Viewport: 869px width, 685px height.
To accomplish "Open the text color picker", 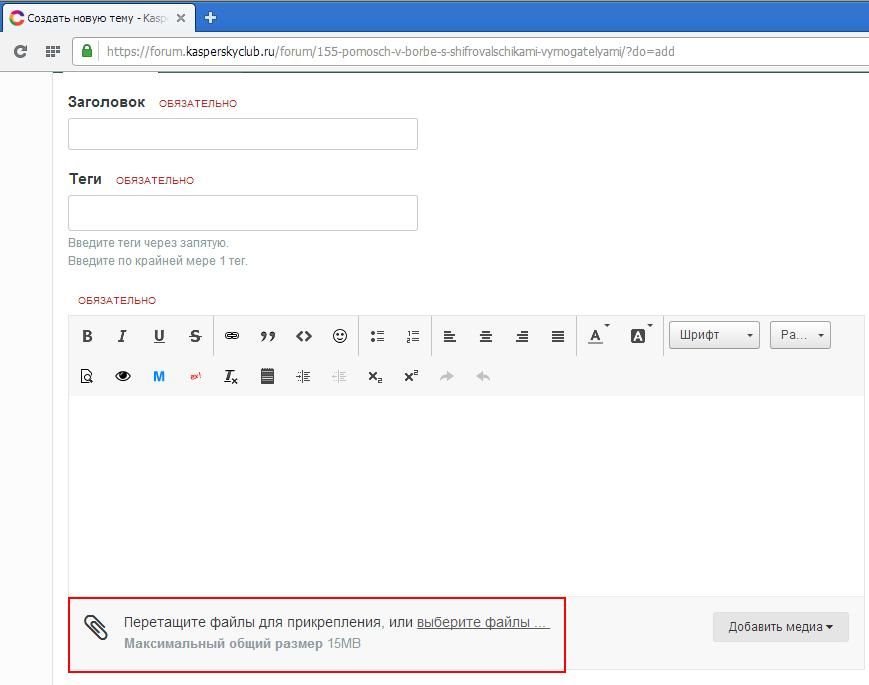I will coord(597,336).
